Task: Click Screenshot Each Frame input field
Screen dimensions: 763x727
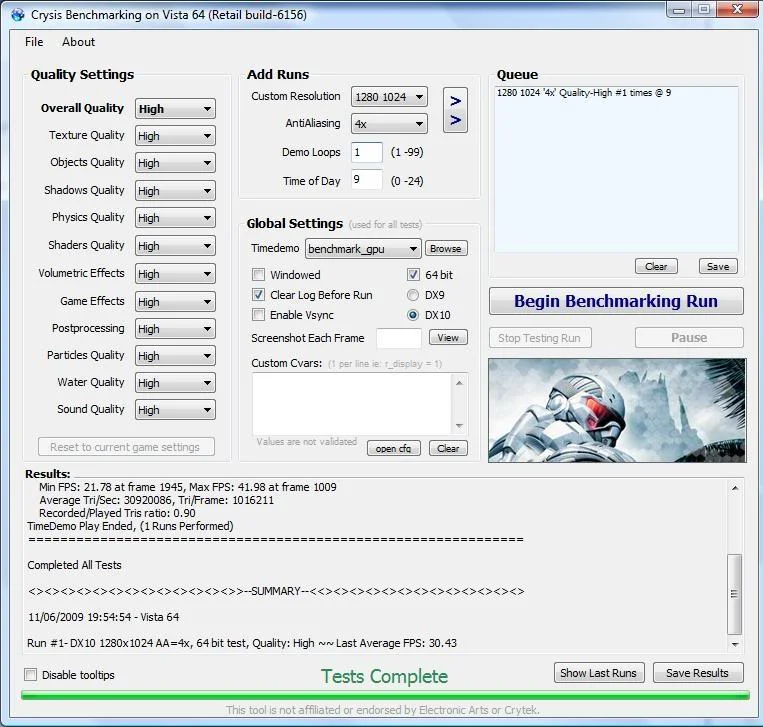Action: tap(399, 338)
